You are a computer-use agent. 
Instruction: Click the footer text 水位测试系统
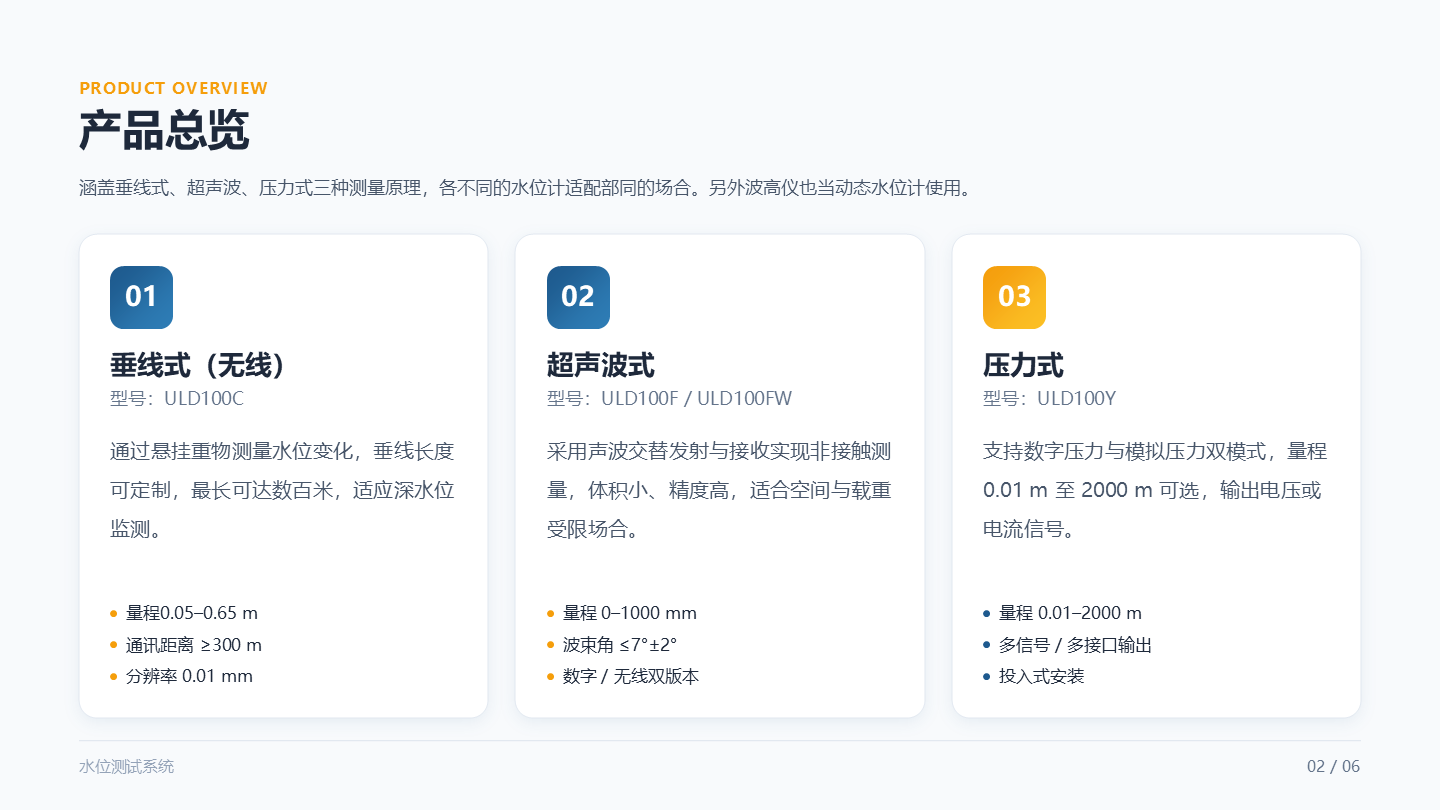pos(127,767)
